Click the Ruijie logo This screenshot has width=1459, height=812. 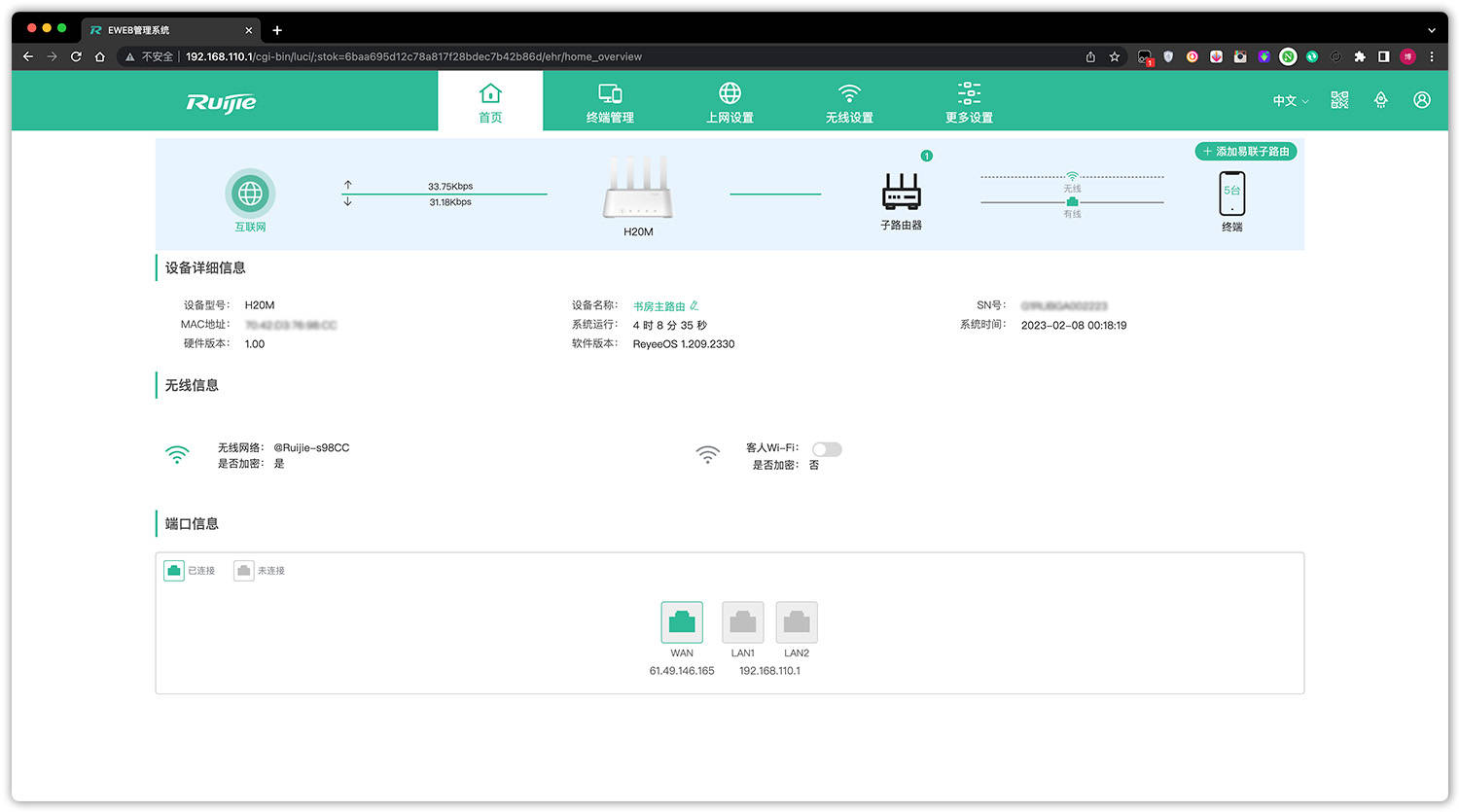click(222, 102)
